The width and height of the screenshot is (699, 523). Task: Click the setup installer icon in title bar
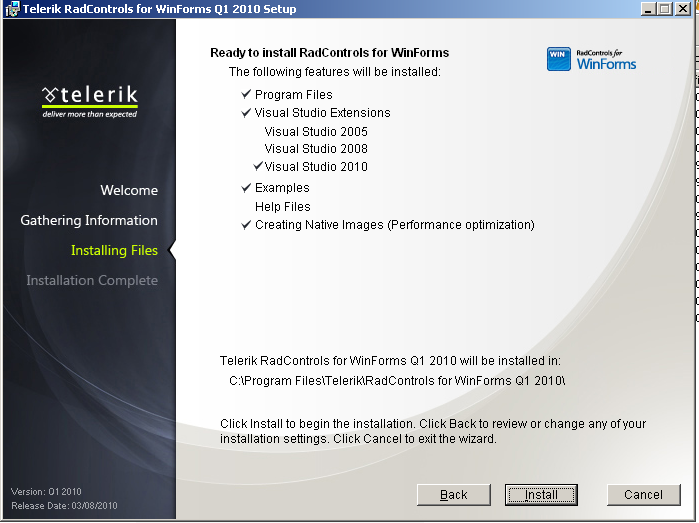click(12, 9)
